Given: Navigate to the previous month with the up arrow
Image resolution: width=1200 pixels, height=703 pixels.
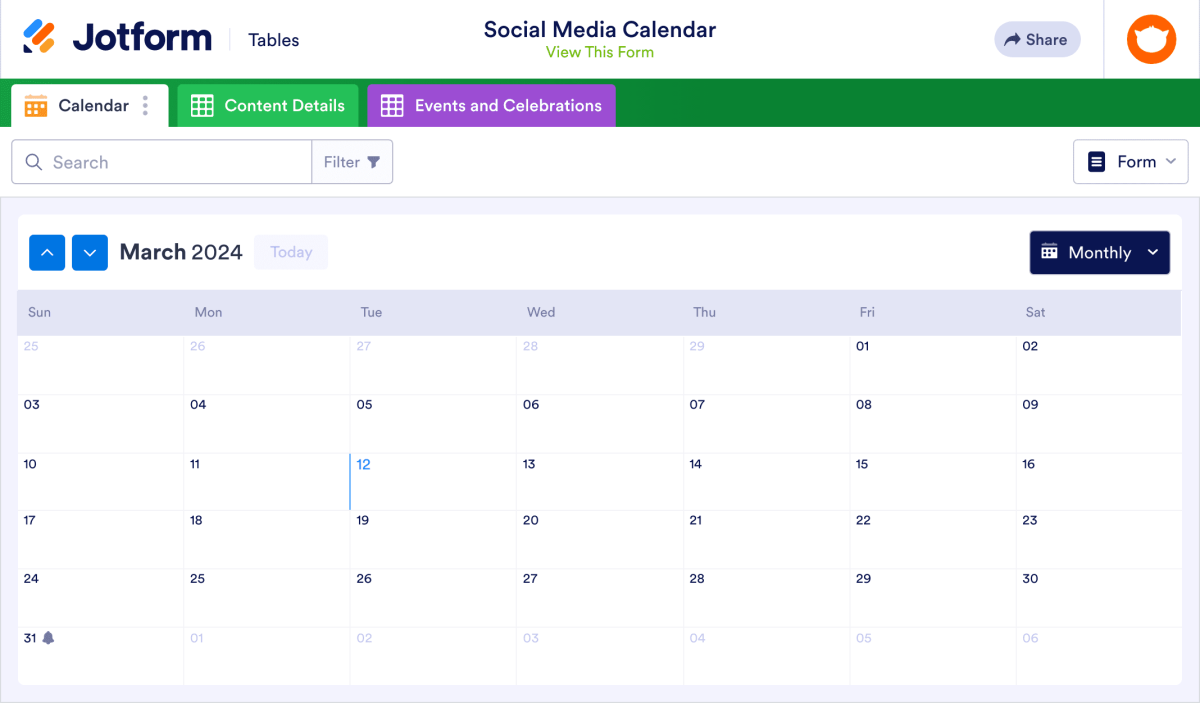Looking at the screenshot, I should (x=47, y=252).
